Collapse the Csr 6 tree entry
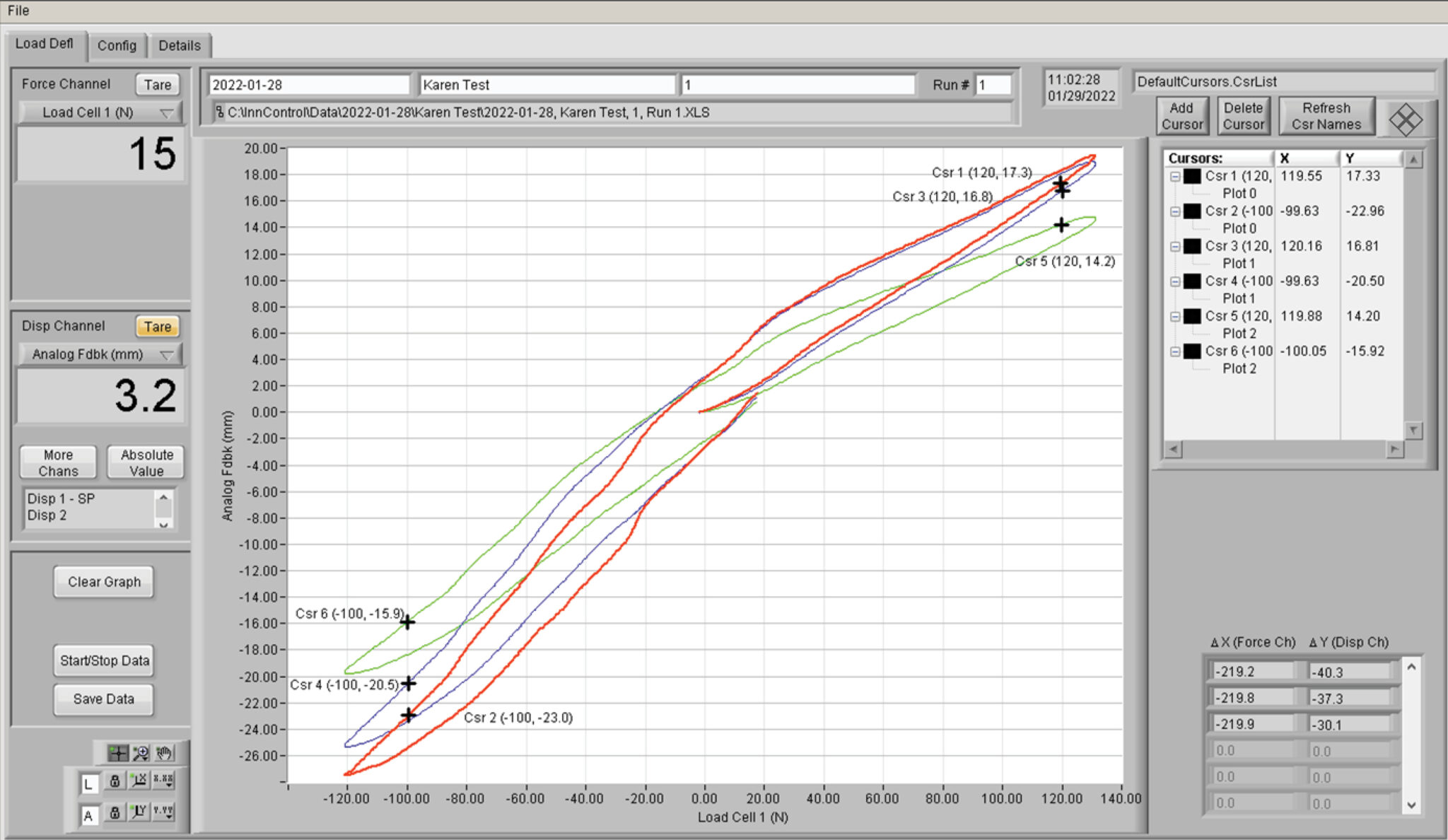Viewport: 1448px width, 840px height. (1175, 351)
